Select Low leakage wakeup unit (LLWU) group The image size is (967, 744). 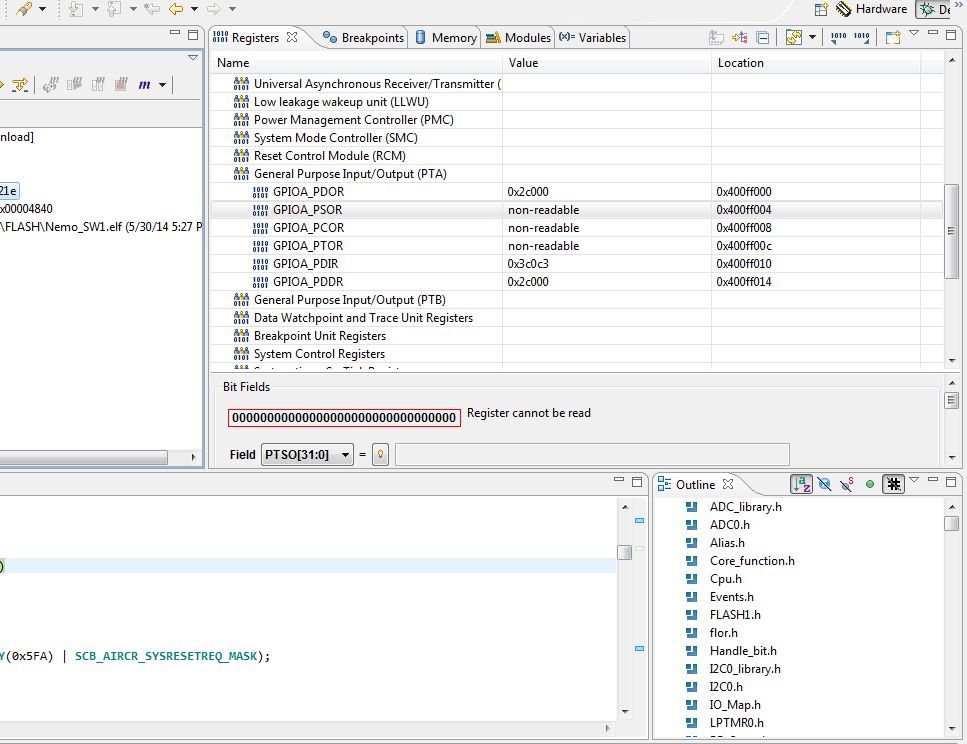point(331,102)
